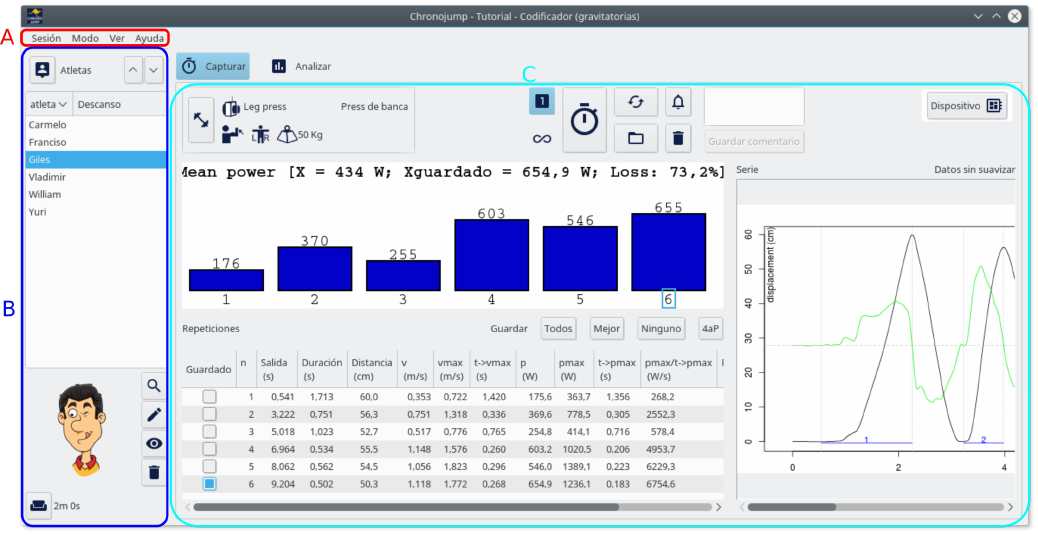Screen dimensions: 1038x535
Task: Click the trash icon beside the folder
Action: 678,138
